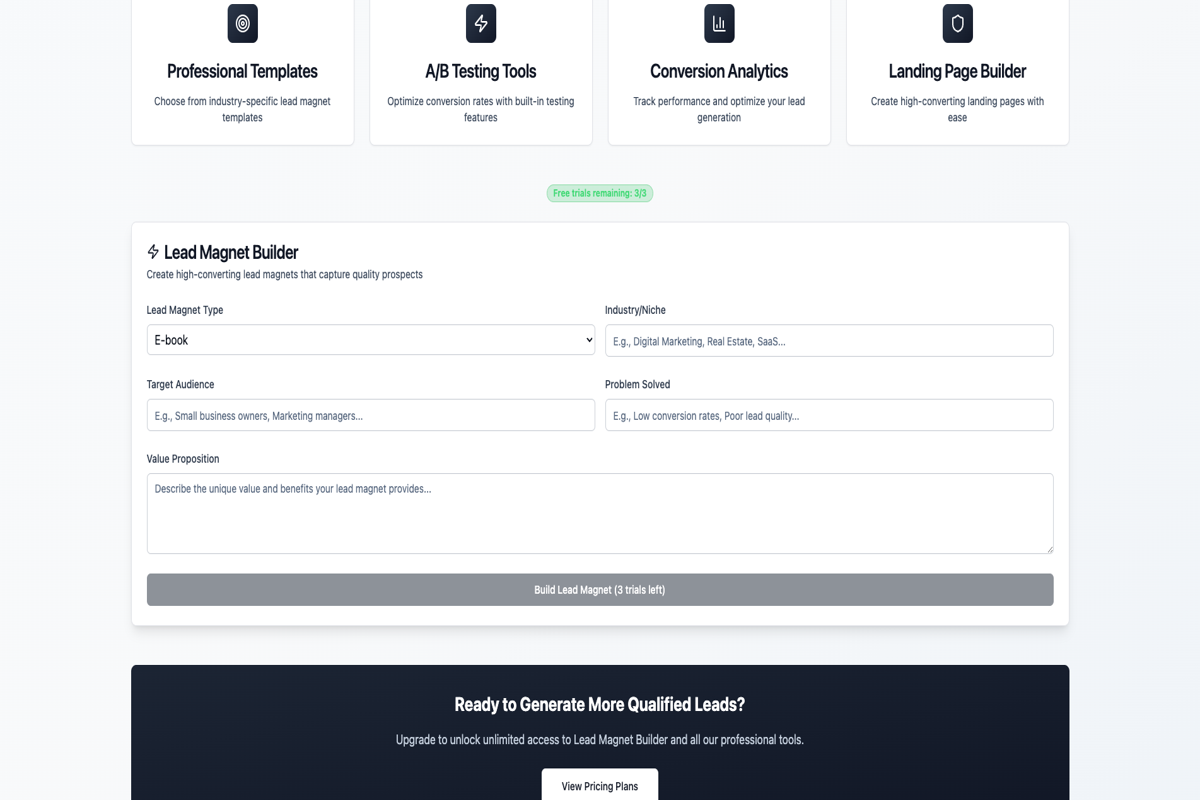Click the shield icon above Landing Page Builder

(958, 23)
